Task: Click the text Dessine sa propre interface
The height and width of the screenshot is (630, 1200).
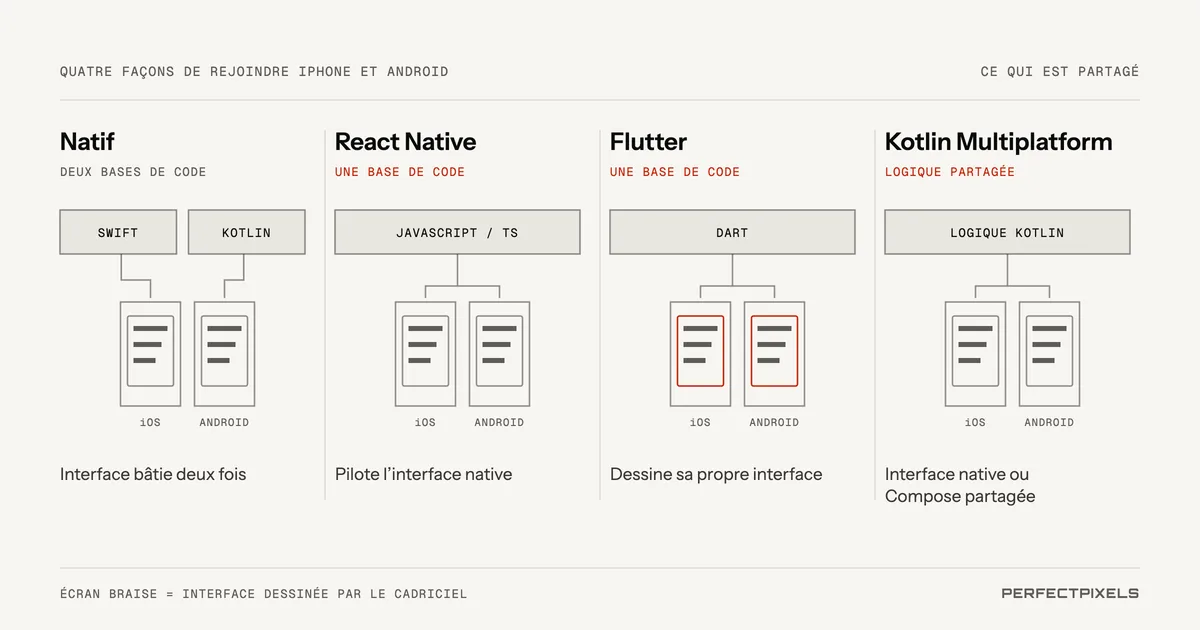Action: pos(716,474)
